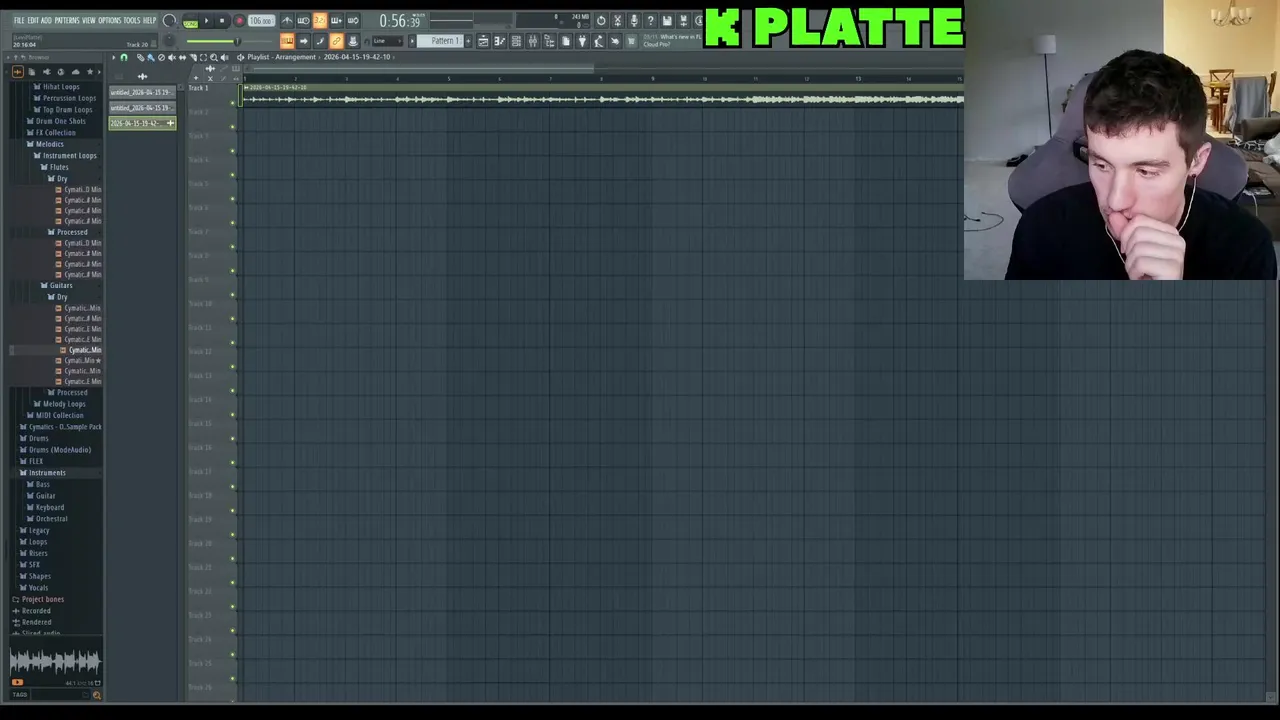Open the ADD menu
The height and width of the screenshot is (720, 1280).
[x=46, y=20]
